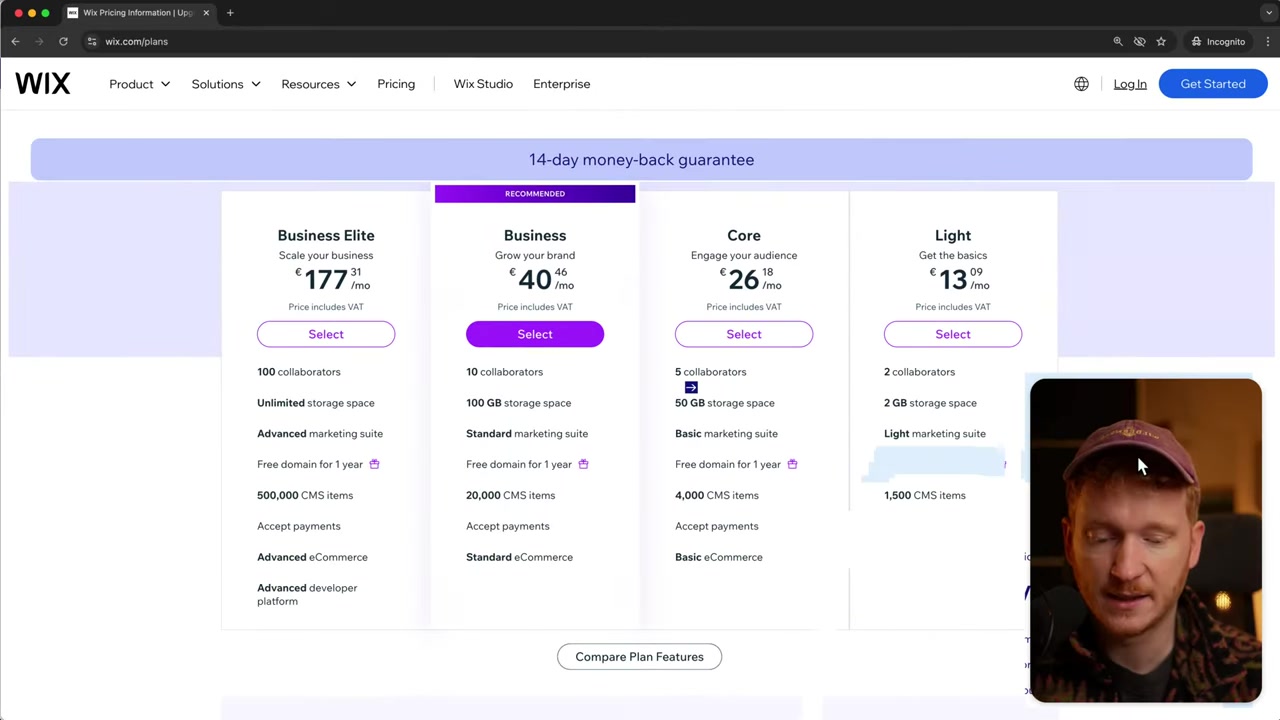Select the Light plan
1280x720 pixels.
click(953, 334)
